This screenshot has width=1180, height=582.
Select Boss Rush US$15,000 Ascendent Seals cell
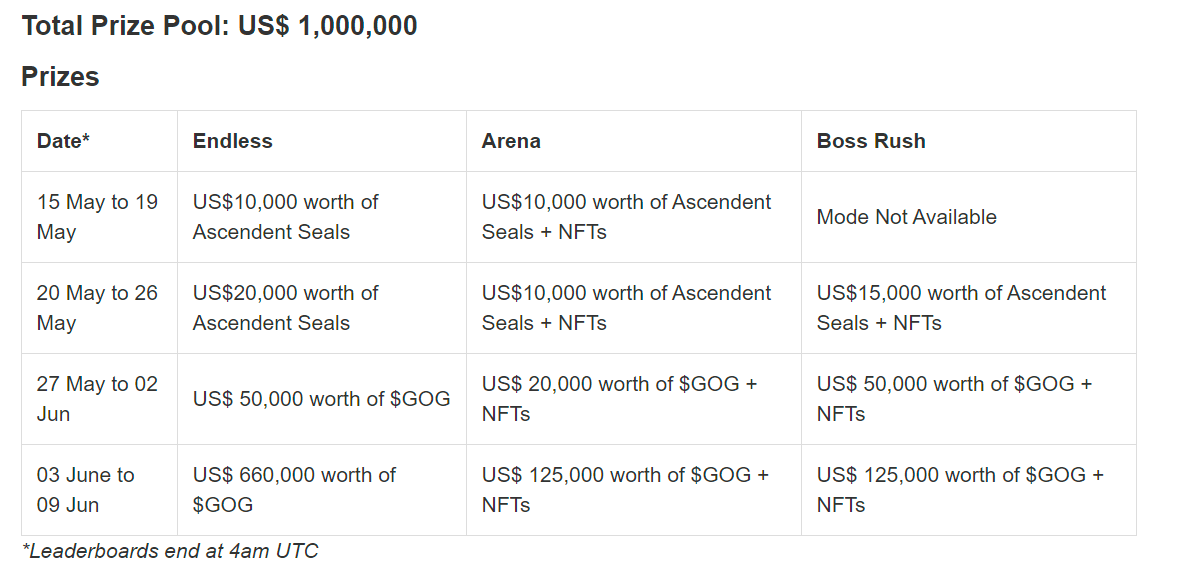[961, 308]
